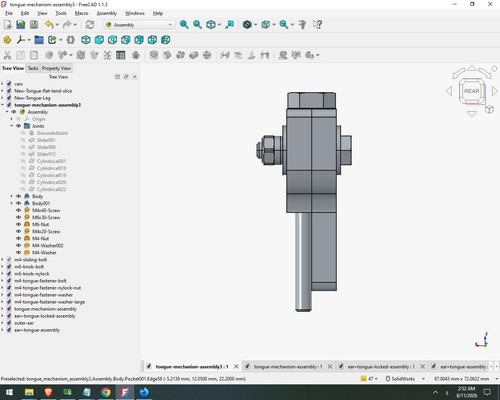Redo the last undone action
500x400 pixels.
[x=67, y=25]
